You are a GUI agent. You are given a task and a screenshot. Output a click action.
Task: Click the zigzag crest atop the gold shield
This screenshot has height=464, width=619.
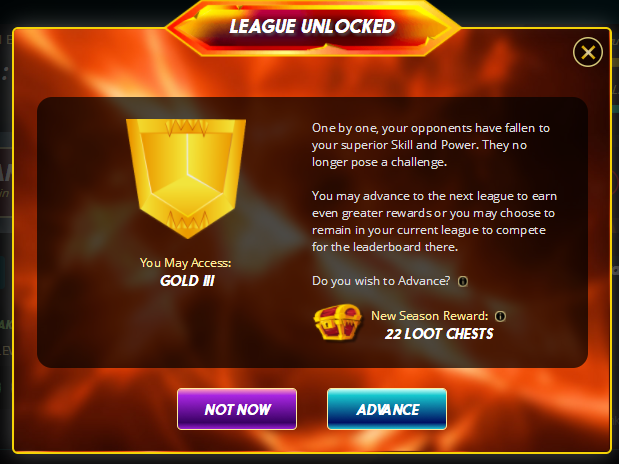187,128
